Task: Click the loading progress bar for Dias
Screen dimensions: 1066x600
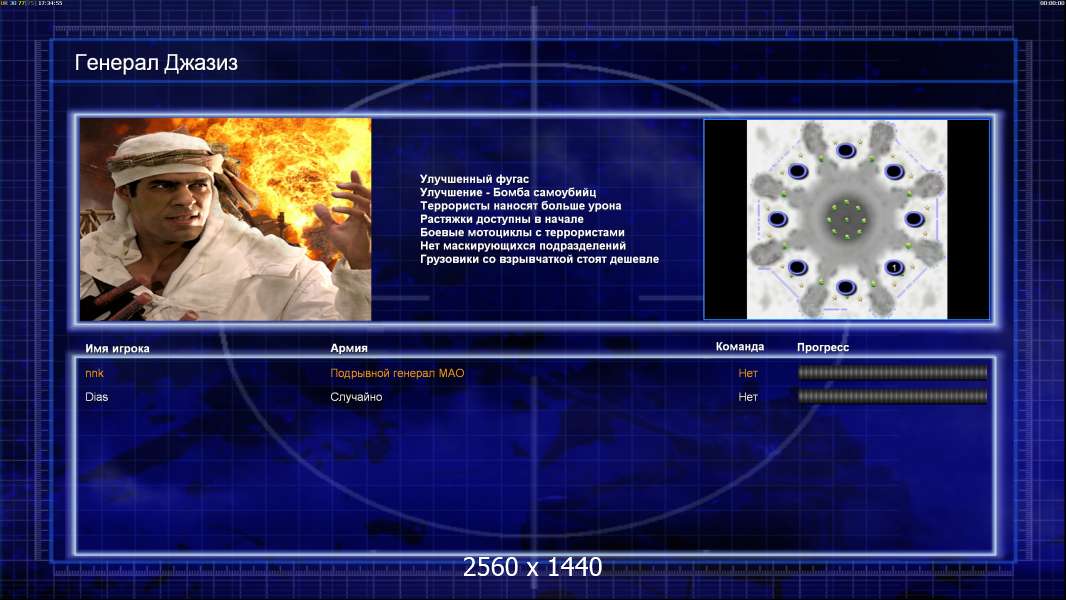Action: [x=893, y=396]
